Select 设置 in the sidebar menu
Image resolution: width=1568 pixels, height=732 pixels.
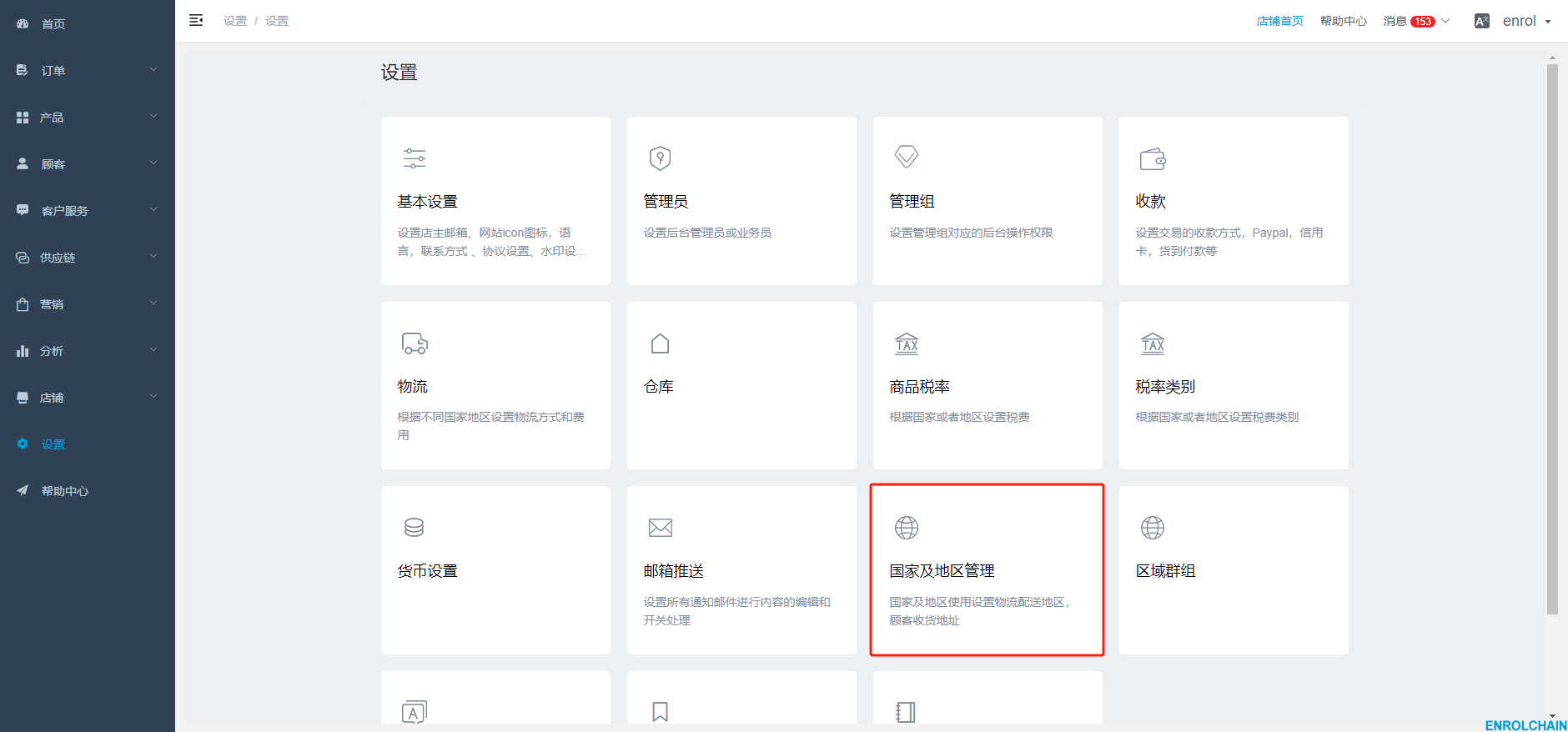53,444
